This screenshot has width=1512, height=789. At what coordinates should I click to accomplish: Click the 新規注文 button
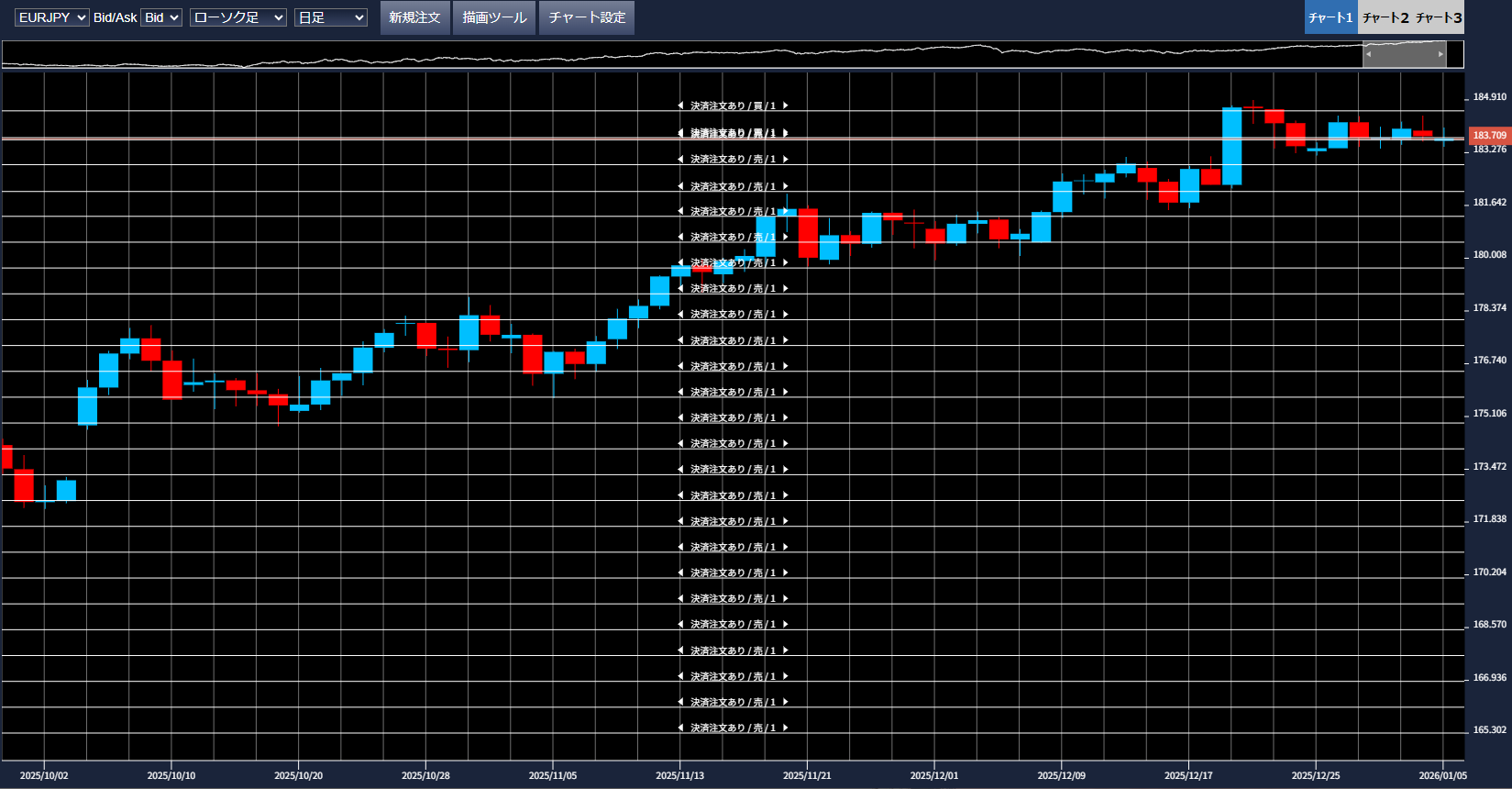click(x=414, y=17)
